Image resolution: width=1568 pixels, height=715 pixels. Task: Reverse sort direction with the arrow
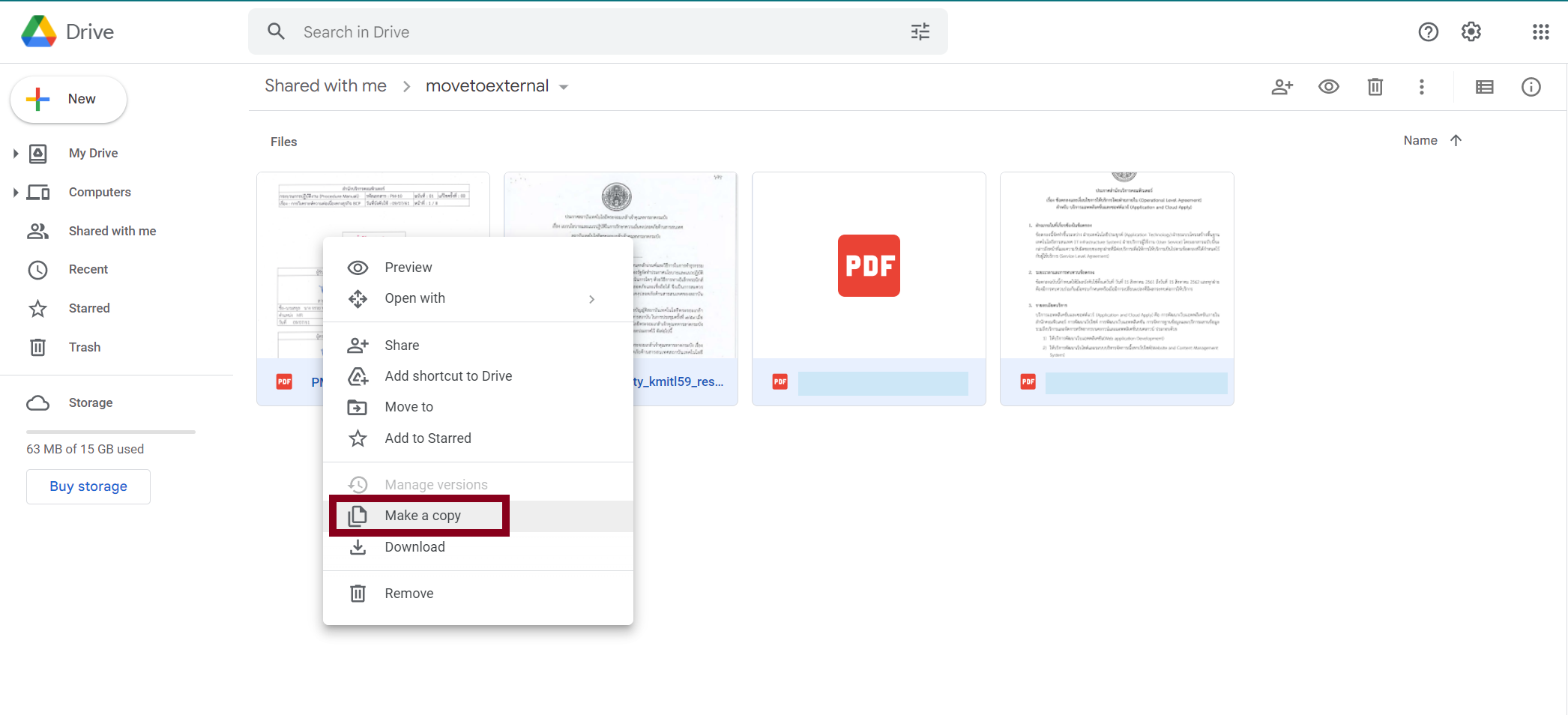pyautogui.click(x=1456, y=140)
